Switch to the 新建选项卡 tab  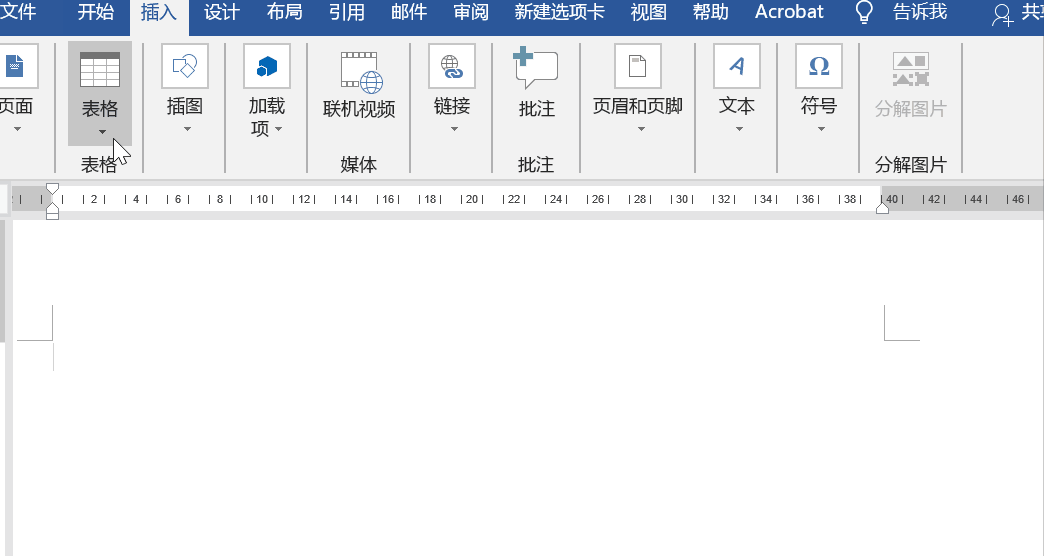559,12
